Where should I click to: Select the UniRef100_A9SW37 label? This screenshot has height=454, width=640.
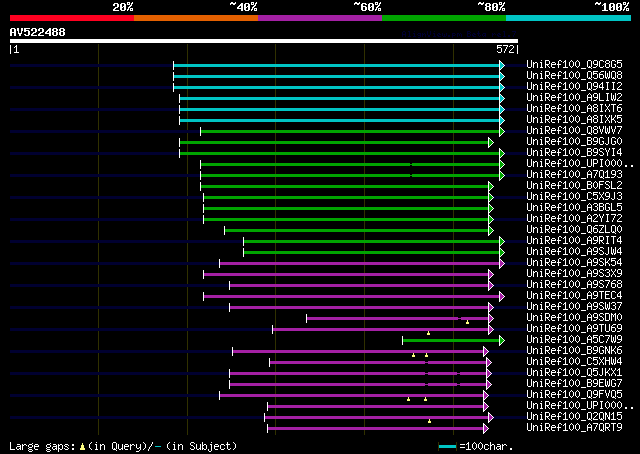tap(574, 307)
